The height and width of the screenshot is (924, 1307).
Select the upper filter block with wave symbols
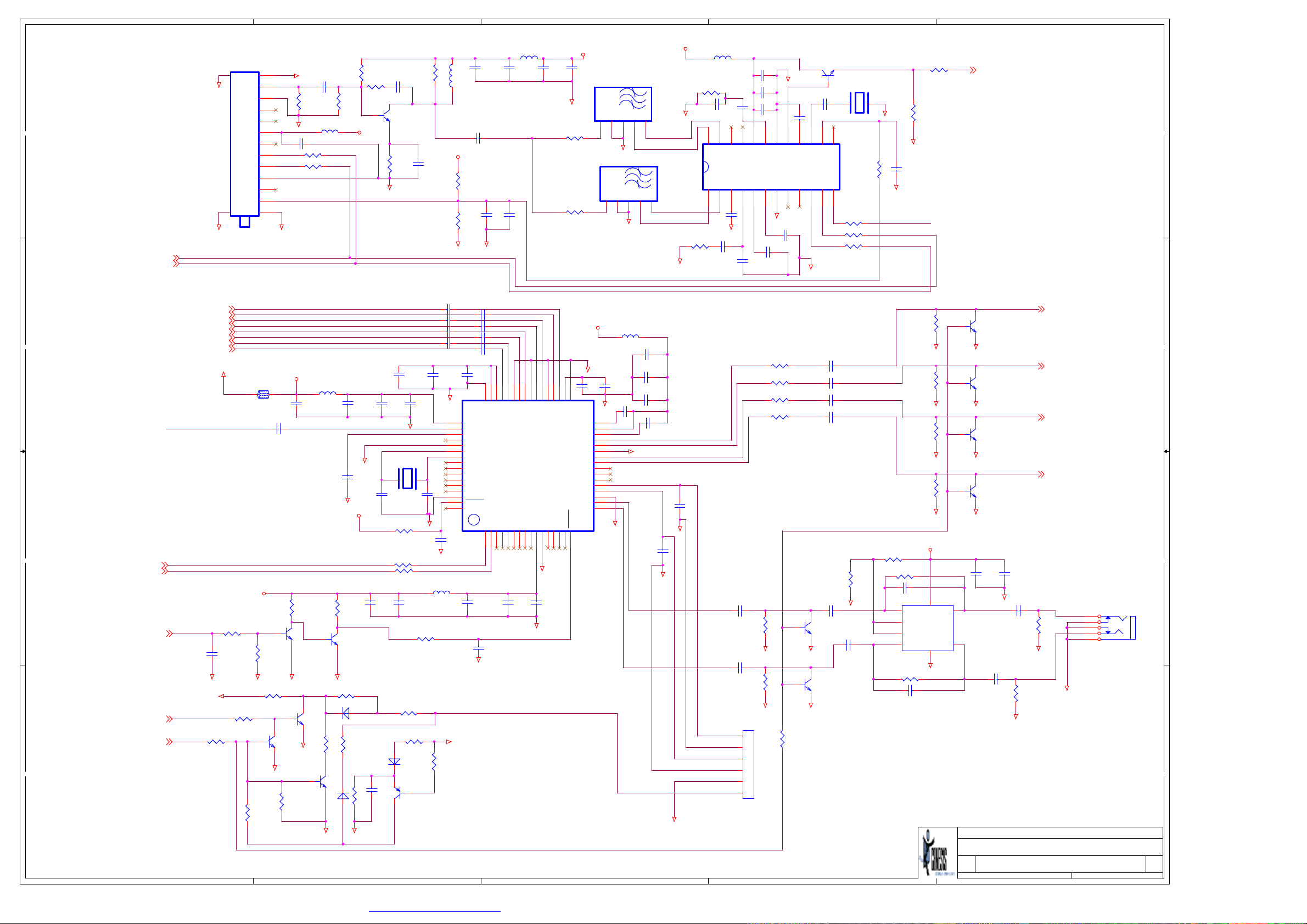(623, 104)
